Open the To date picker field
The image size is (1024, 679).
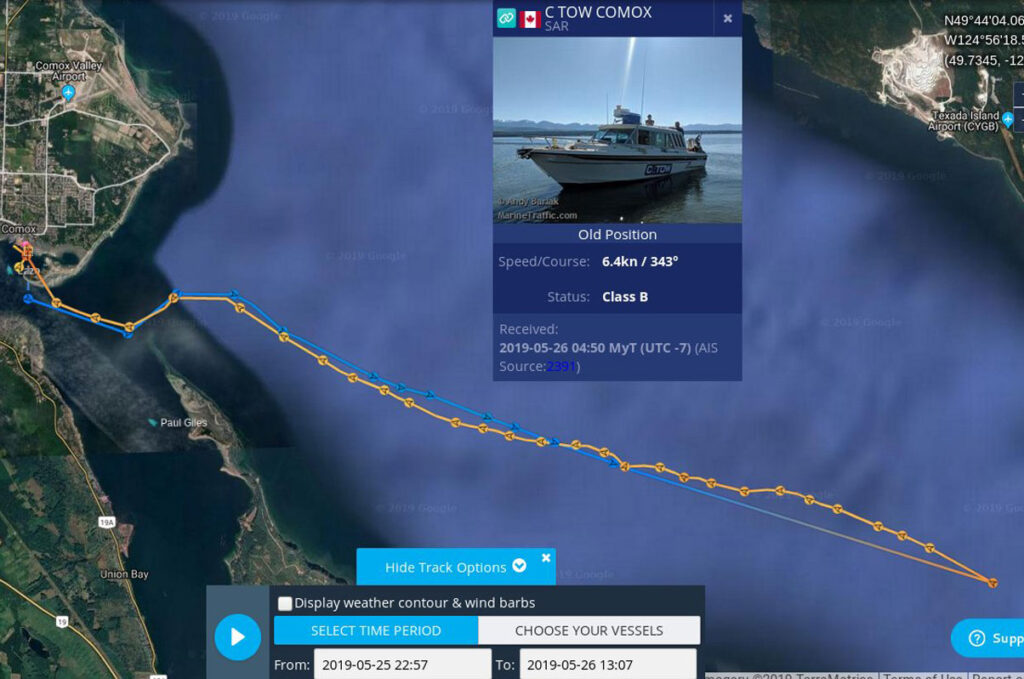pyautogui.click(x=608, y=665)
